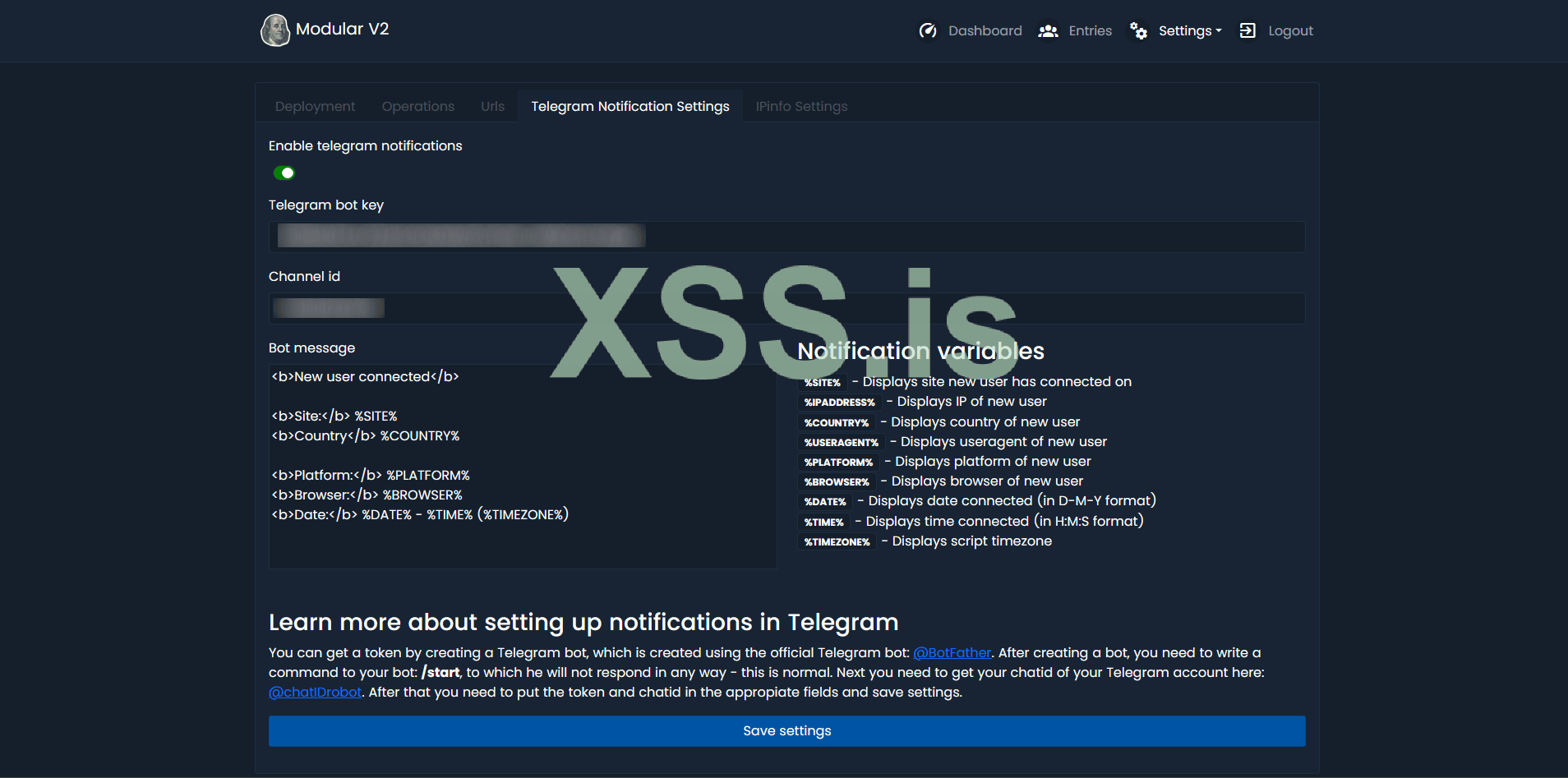This screenshot has height=778, width=1568.
Task: Open Dashboard via the gauge icon
Action: 928,31
